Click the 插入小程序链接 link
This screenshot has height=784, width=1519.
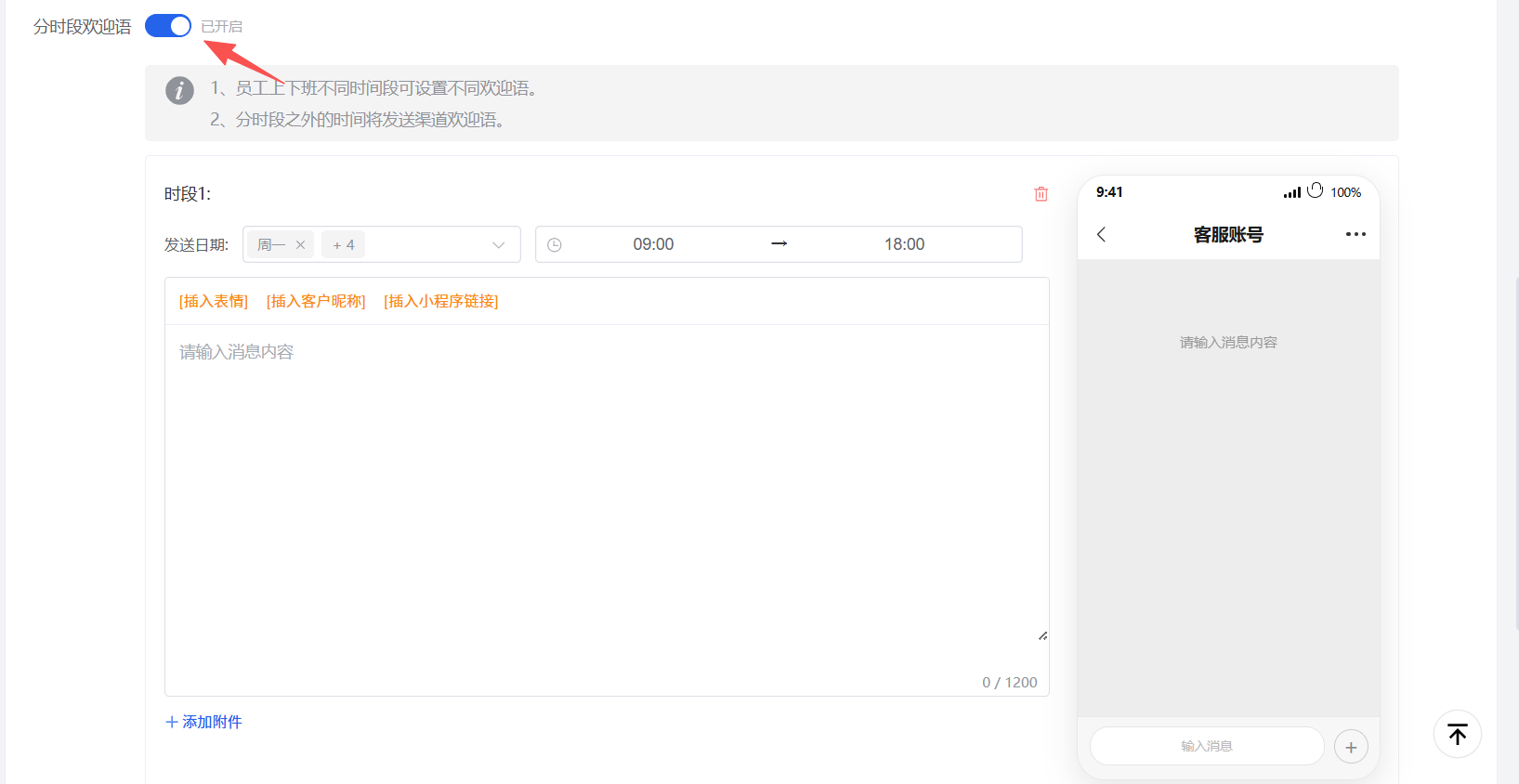pyautogui.click(x=441, y=301)
